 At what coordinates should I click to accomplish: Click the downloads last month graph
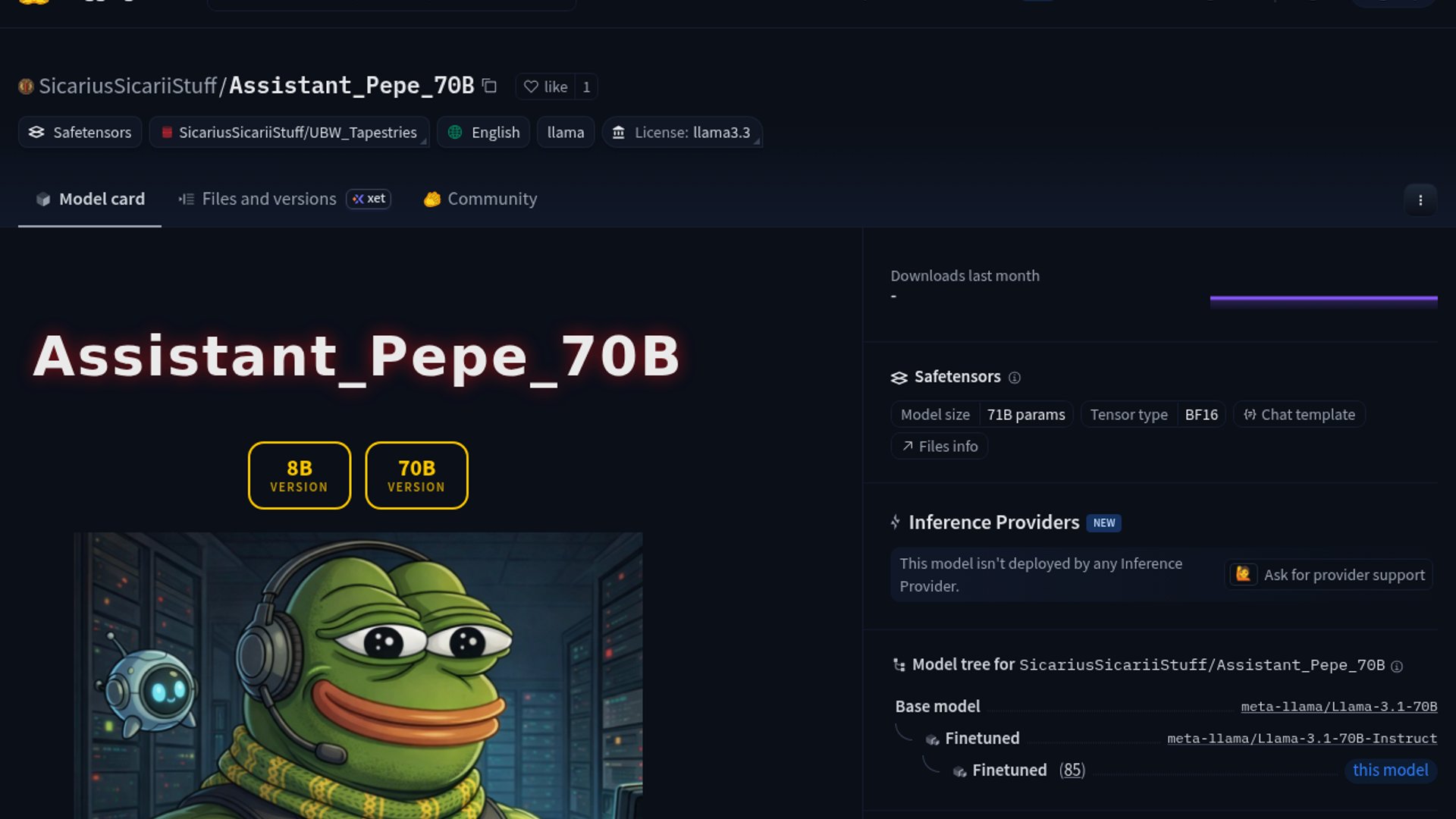(1323, 300)
